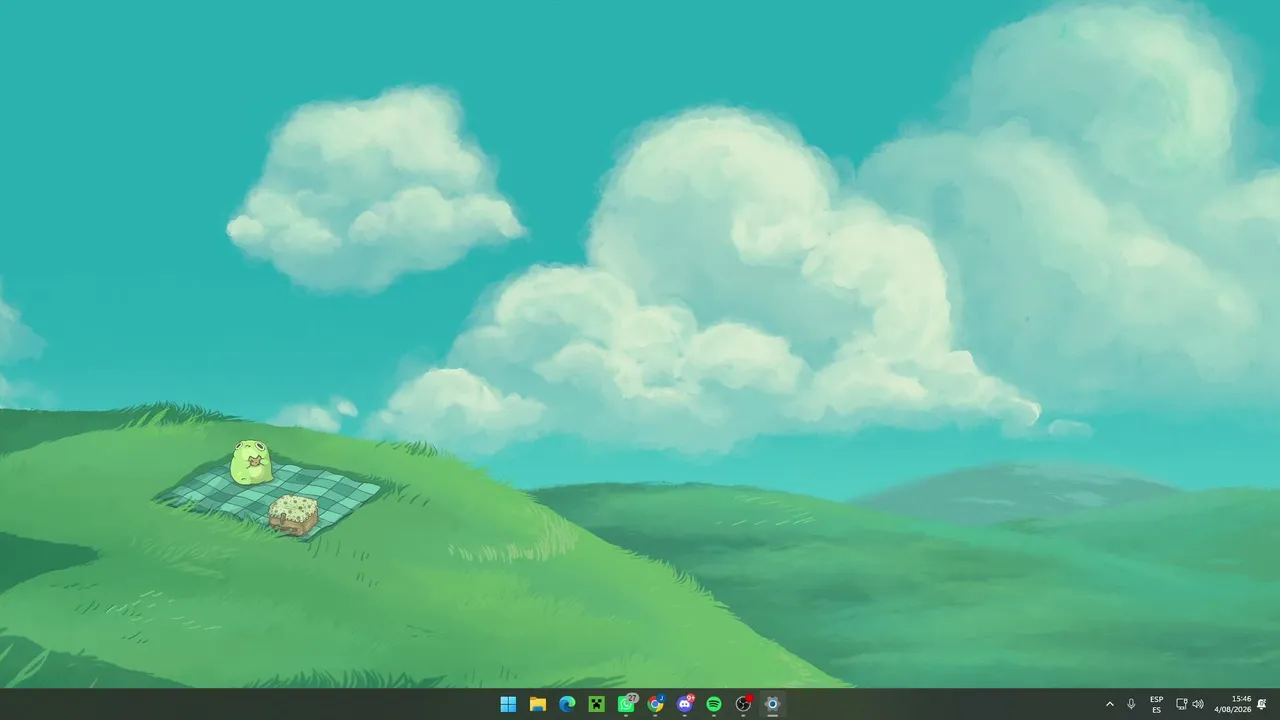Open the Settings app on the taskbar

click(772, 704)
